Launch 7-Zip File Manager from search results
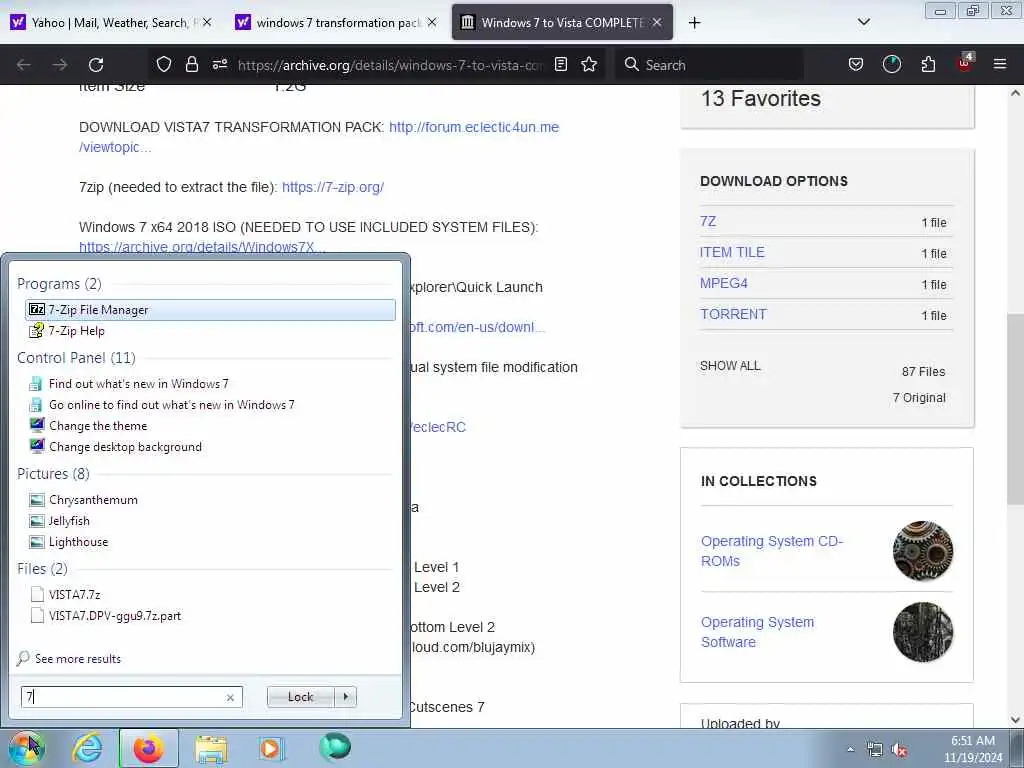 click(x=210, y=310)
